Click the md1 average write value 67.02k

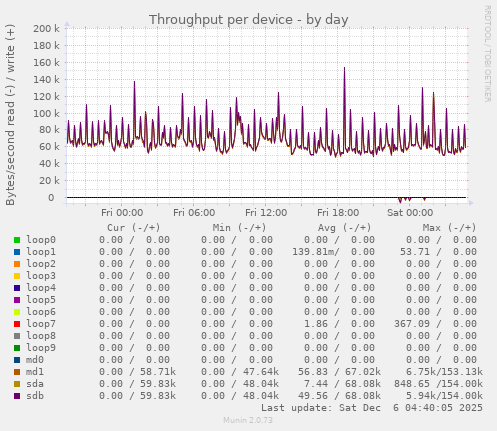(363, 372)
